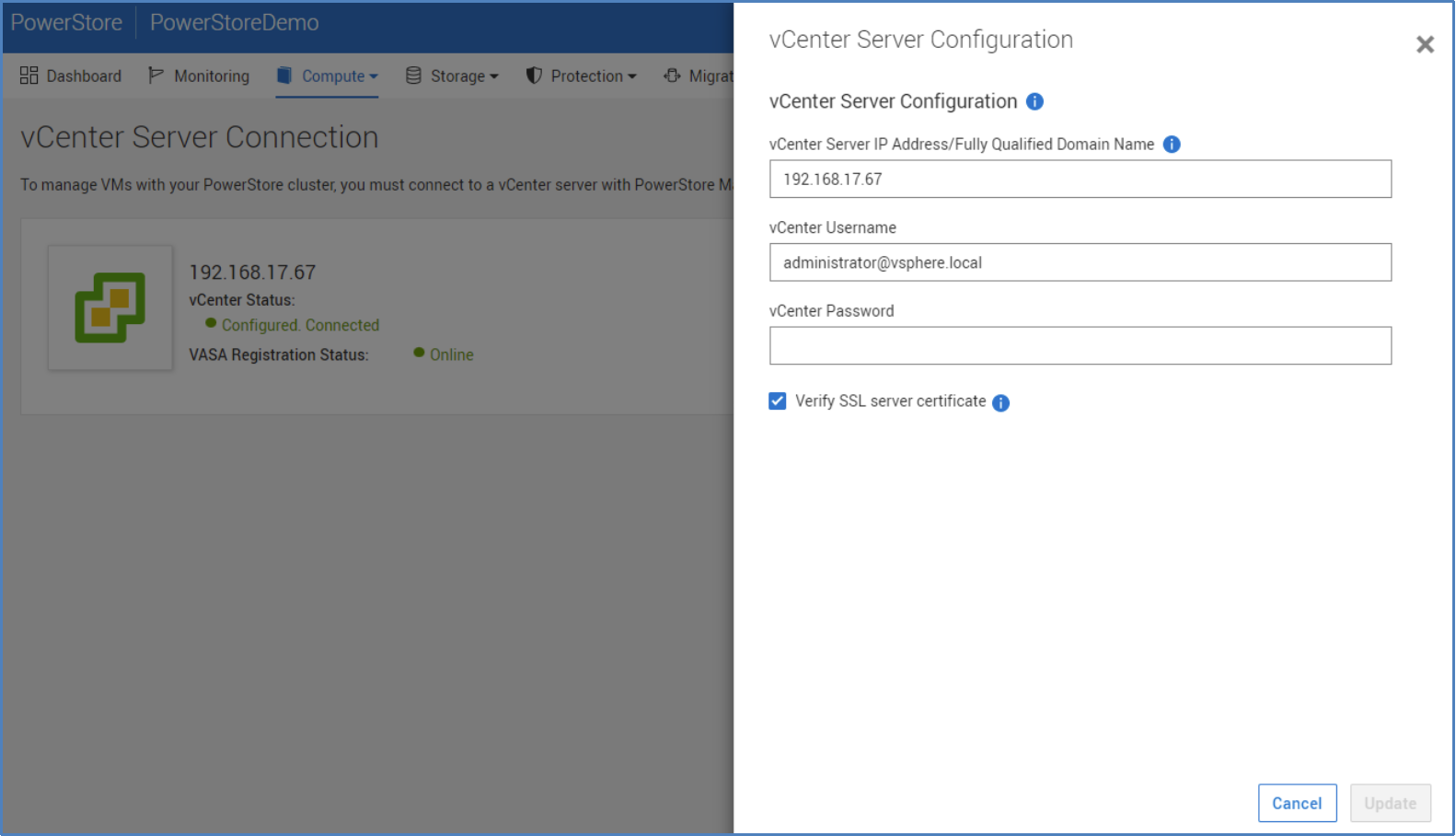This screenshot has height=836, width=1456.
Task: Click the vCenter Server IP Address field
Action: click(x=1080, y=179)
